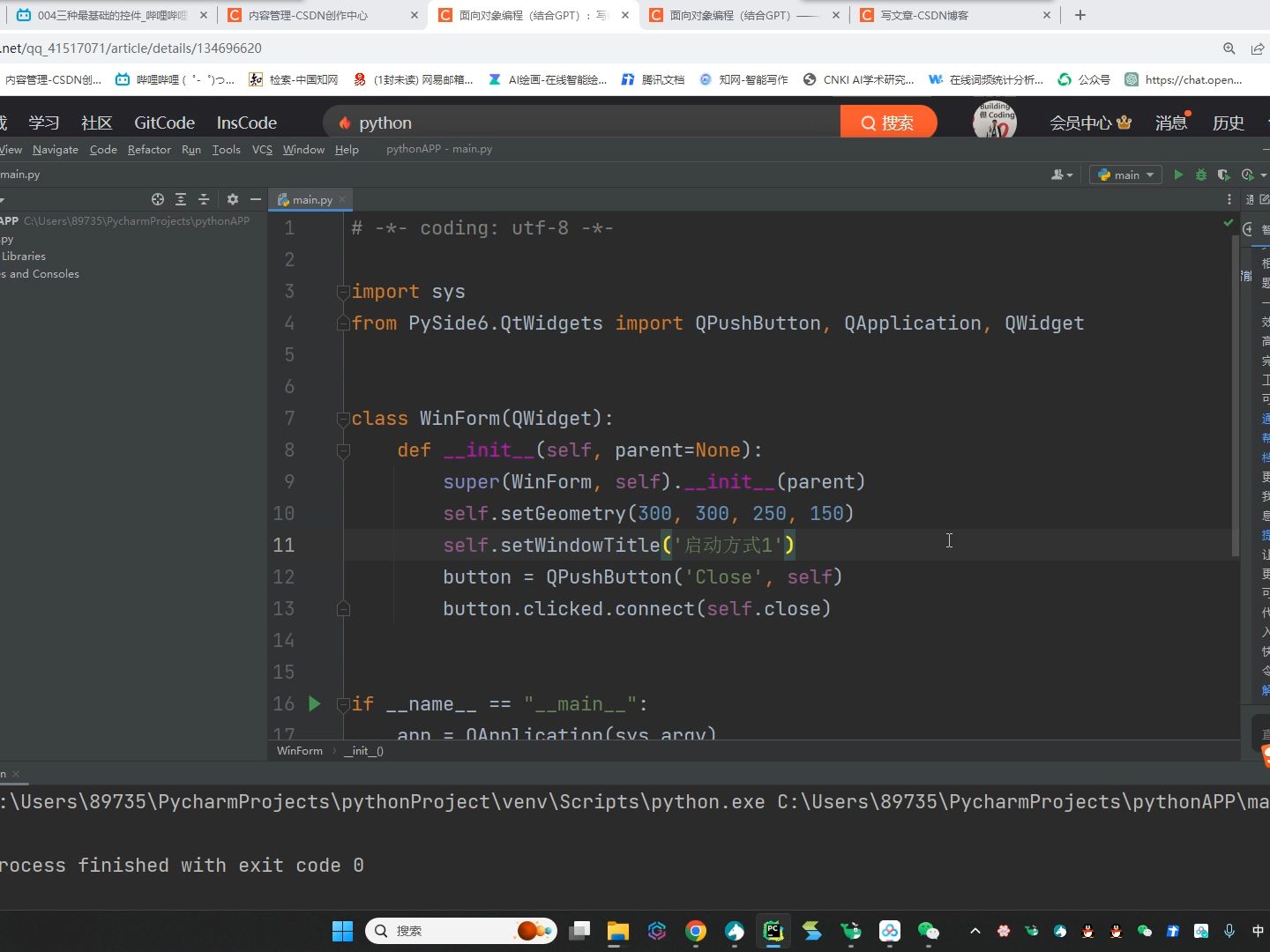Open user avatar on CSDN header
This screenshot has width=1270, height=952.
click(x=995, y=121)
